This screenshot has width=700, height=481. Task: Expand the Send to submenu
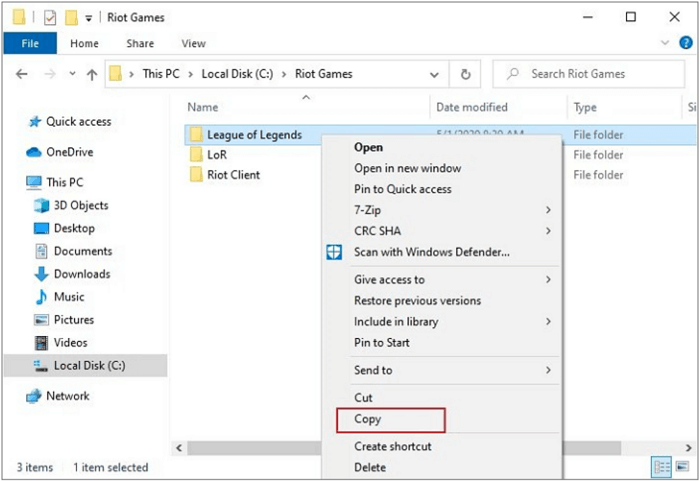(548, 370)
